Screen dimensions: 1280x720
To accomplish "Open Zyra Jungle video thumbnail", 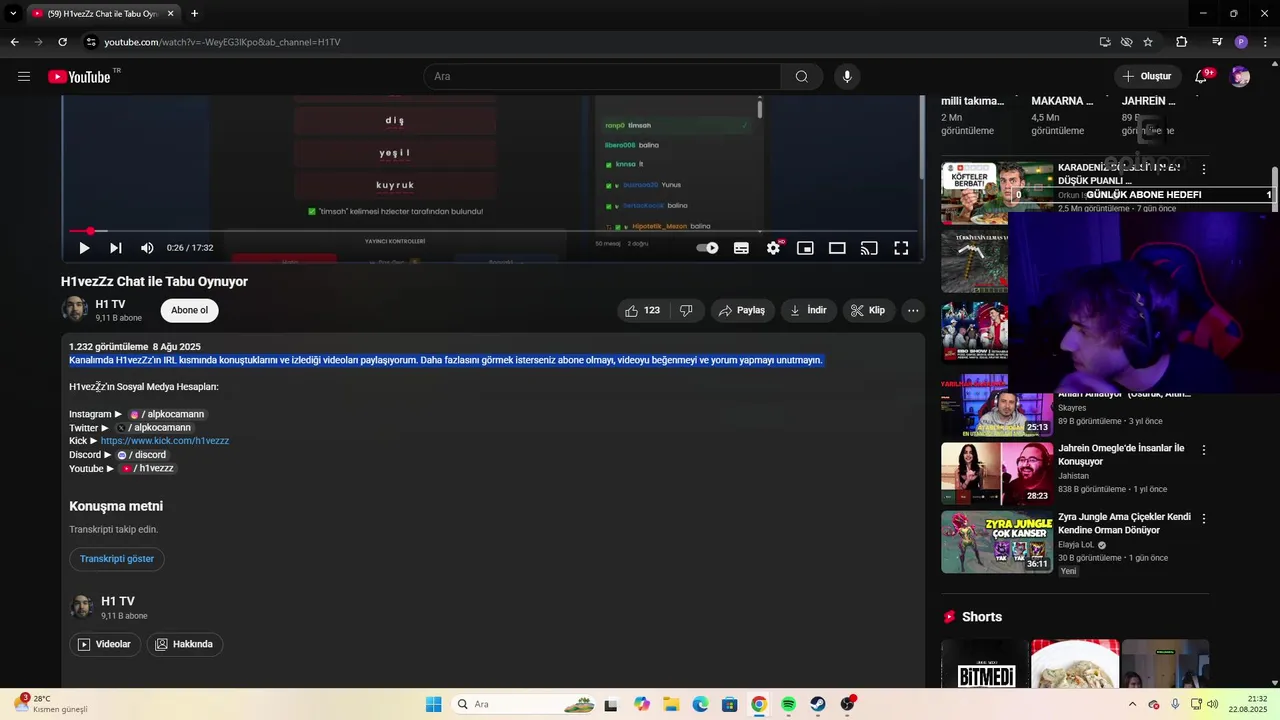I will (997, 542).
